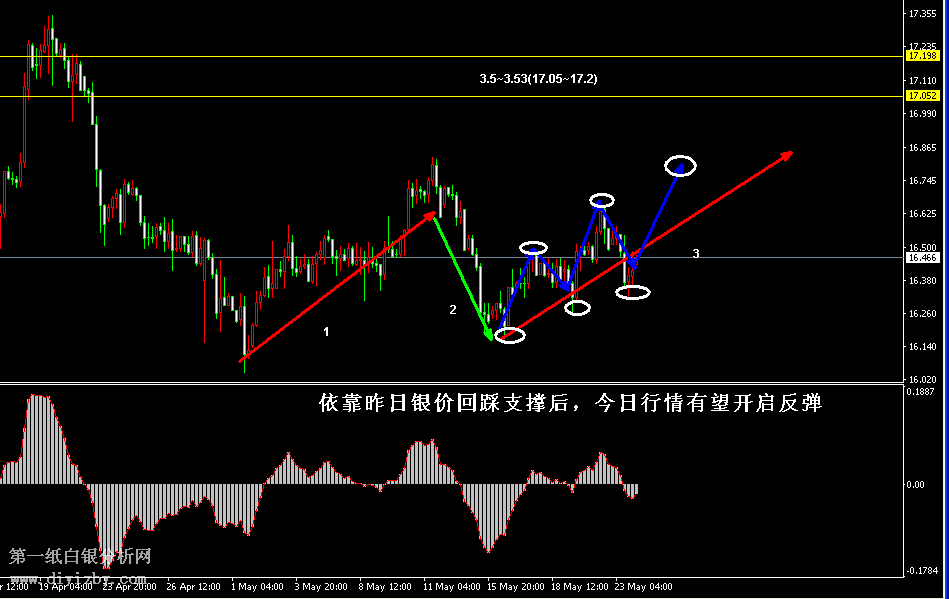The image size is (949, 599).
Task: Select the green downward arrow line
Action: coord(465,278)
